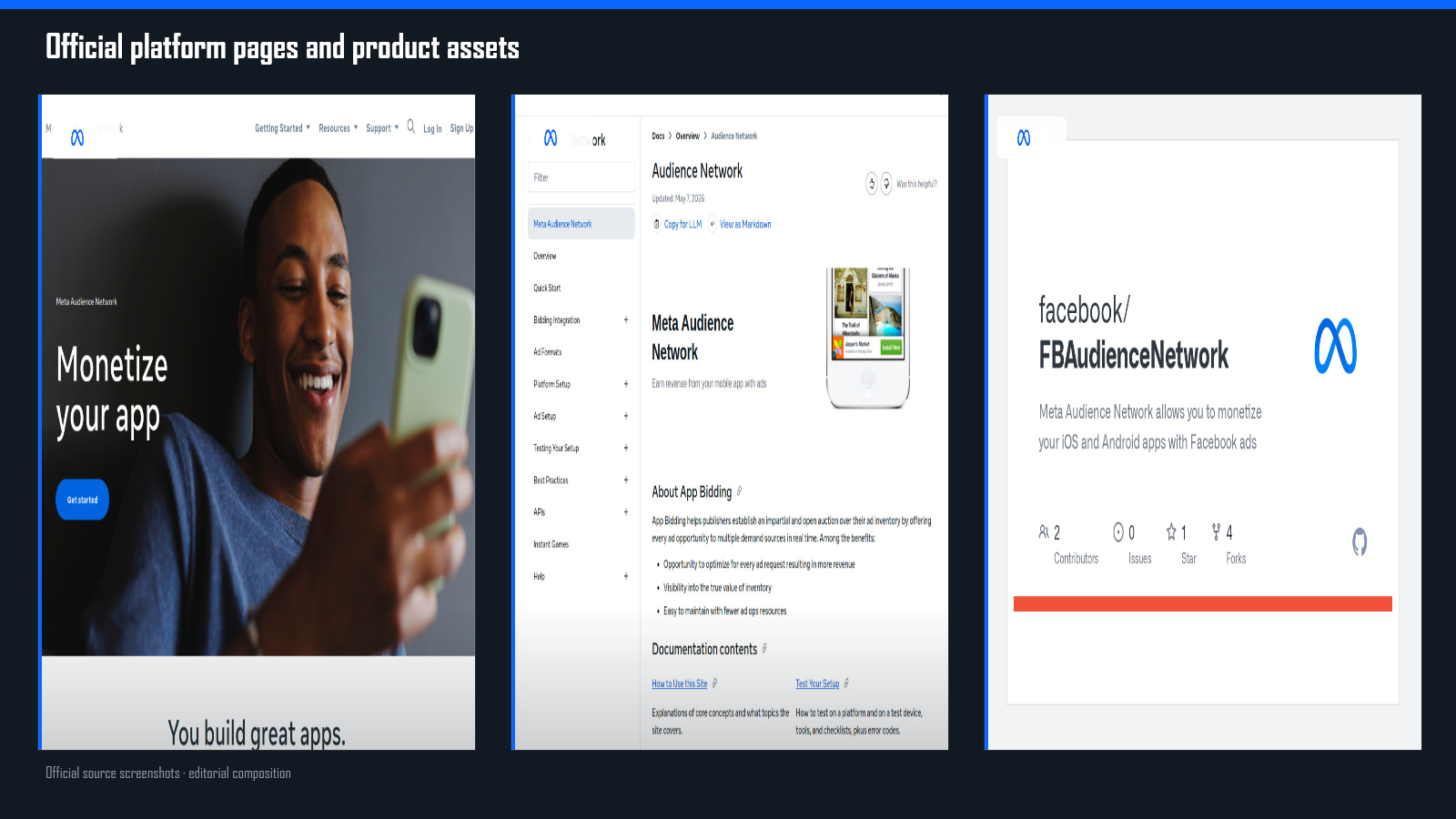Expand the Best Practices section

pos(626,480)
